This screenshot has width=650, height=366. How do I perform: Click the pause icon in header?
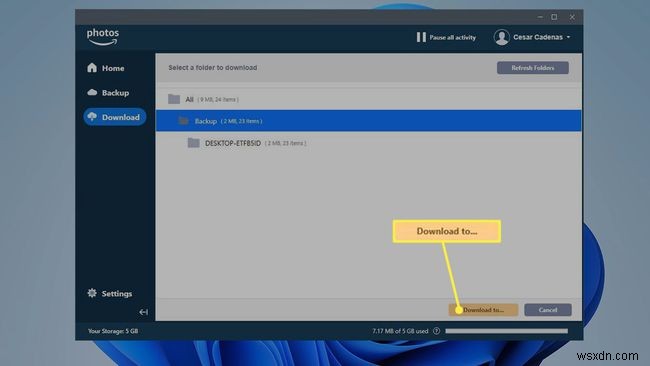click(421, 37)
